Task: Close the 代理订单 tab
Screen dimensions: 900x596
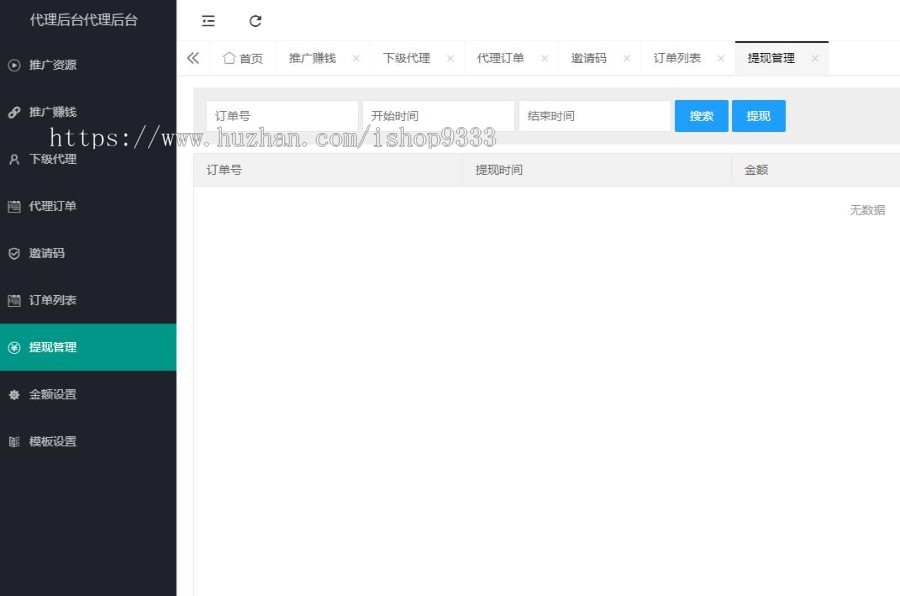Action: pyautogui.click(x=544, y=58)
